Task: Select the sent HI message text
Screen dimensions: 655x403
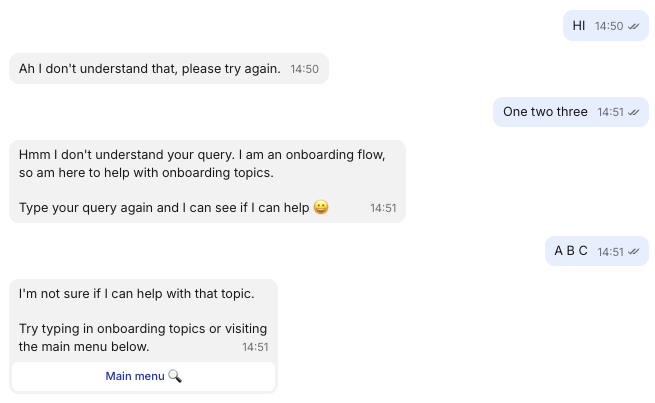Action: click(x=579, y=26)
